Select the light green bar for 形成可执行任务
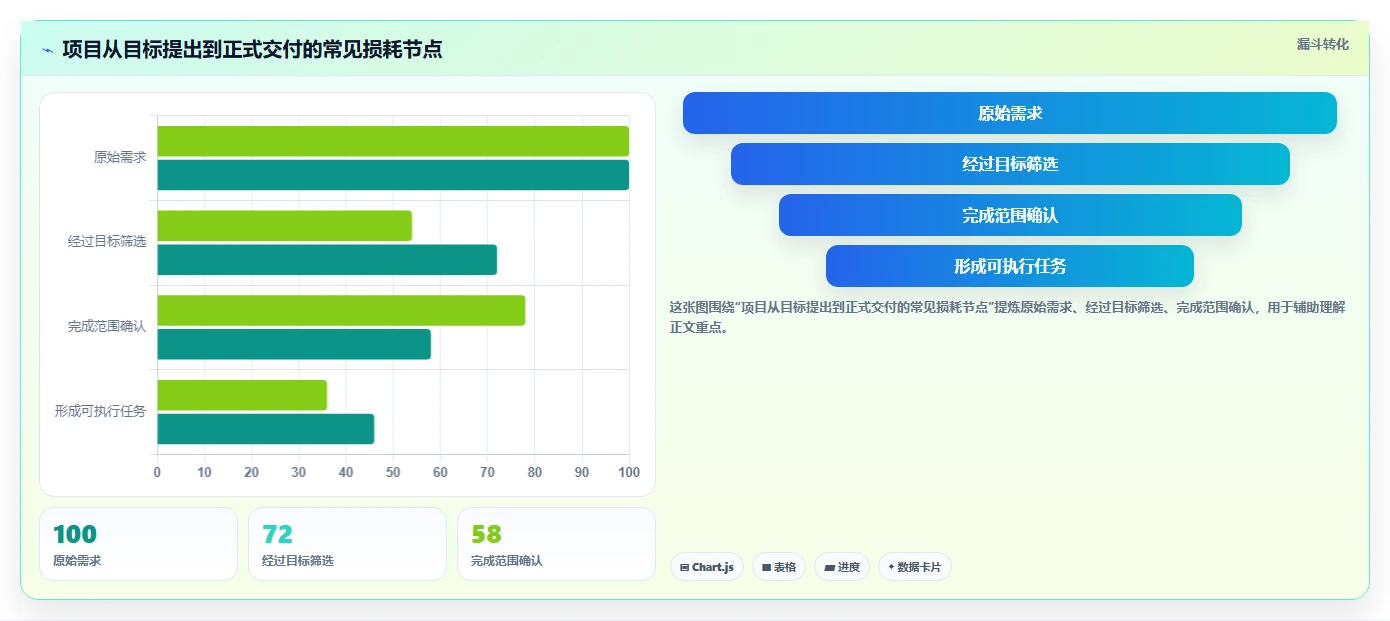 click(242, 395)
